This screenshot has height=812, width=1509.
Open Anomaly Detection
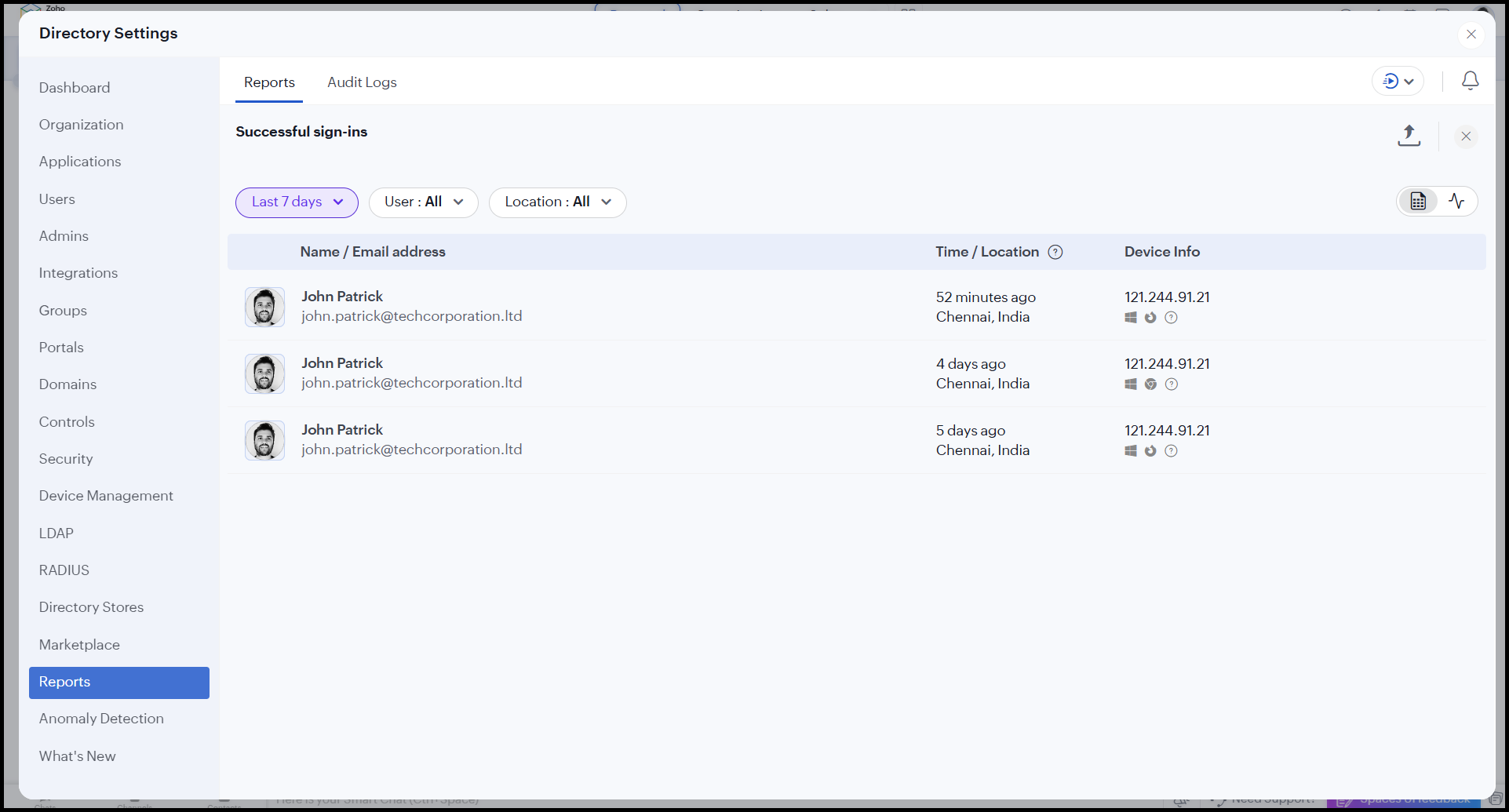click(x=101, y=719)
